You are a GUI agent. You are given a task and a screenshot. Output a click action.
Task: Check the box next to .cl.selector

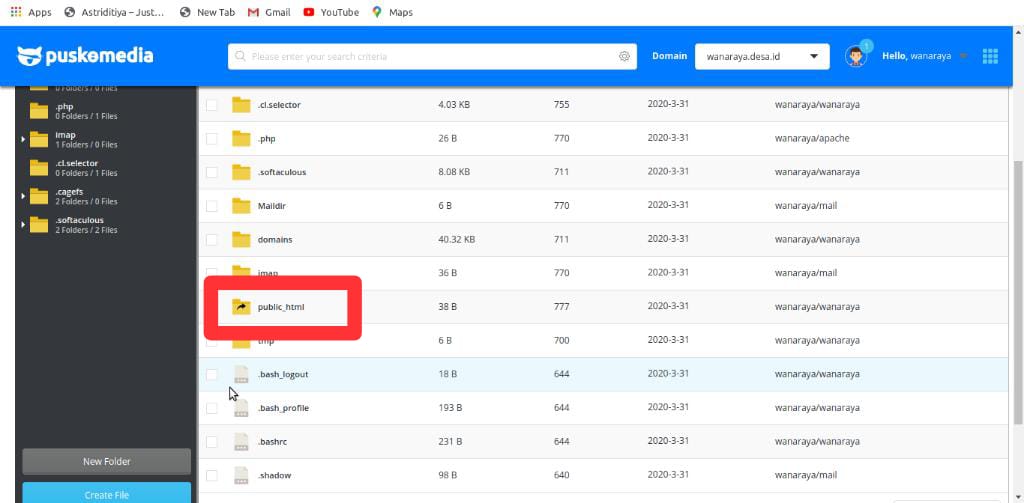coord(211,105)
